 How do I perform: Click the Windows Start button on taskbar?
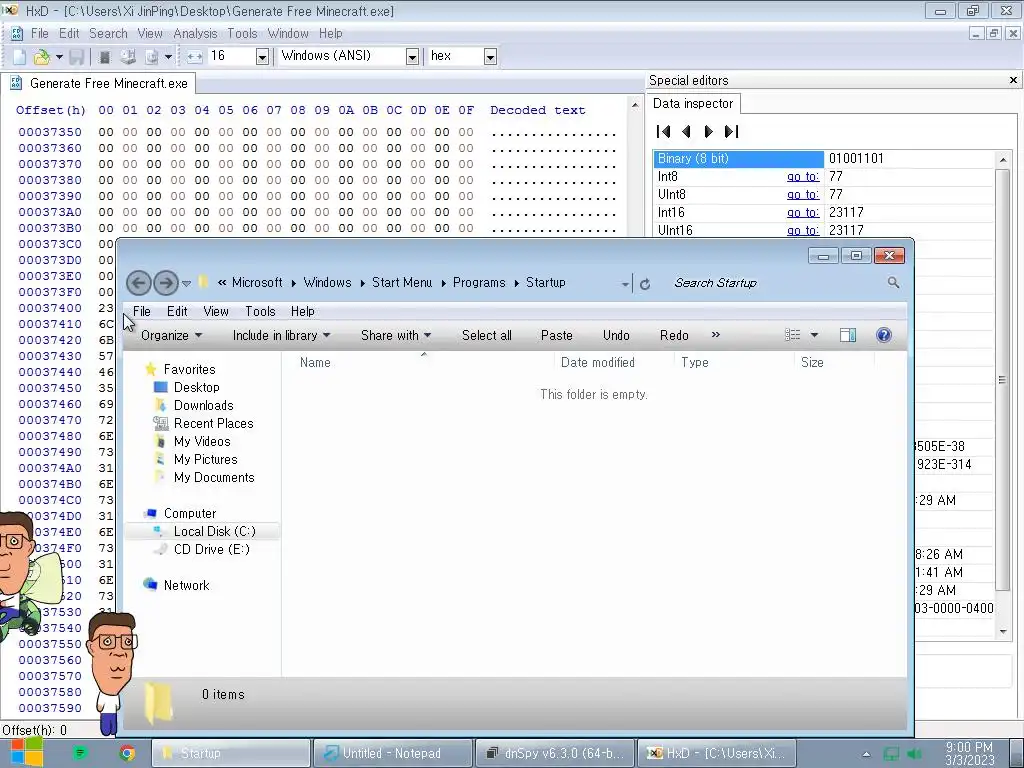(26, 752)
